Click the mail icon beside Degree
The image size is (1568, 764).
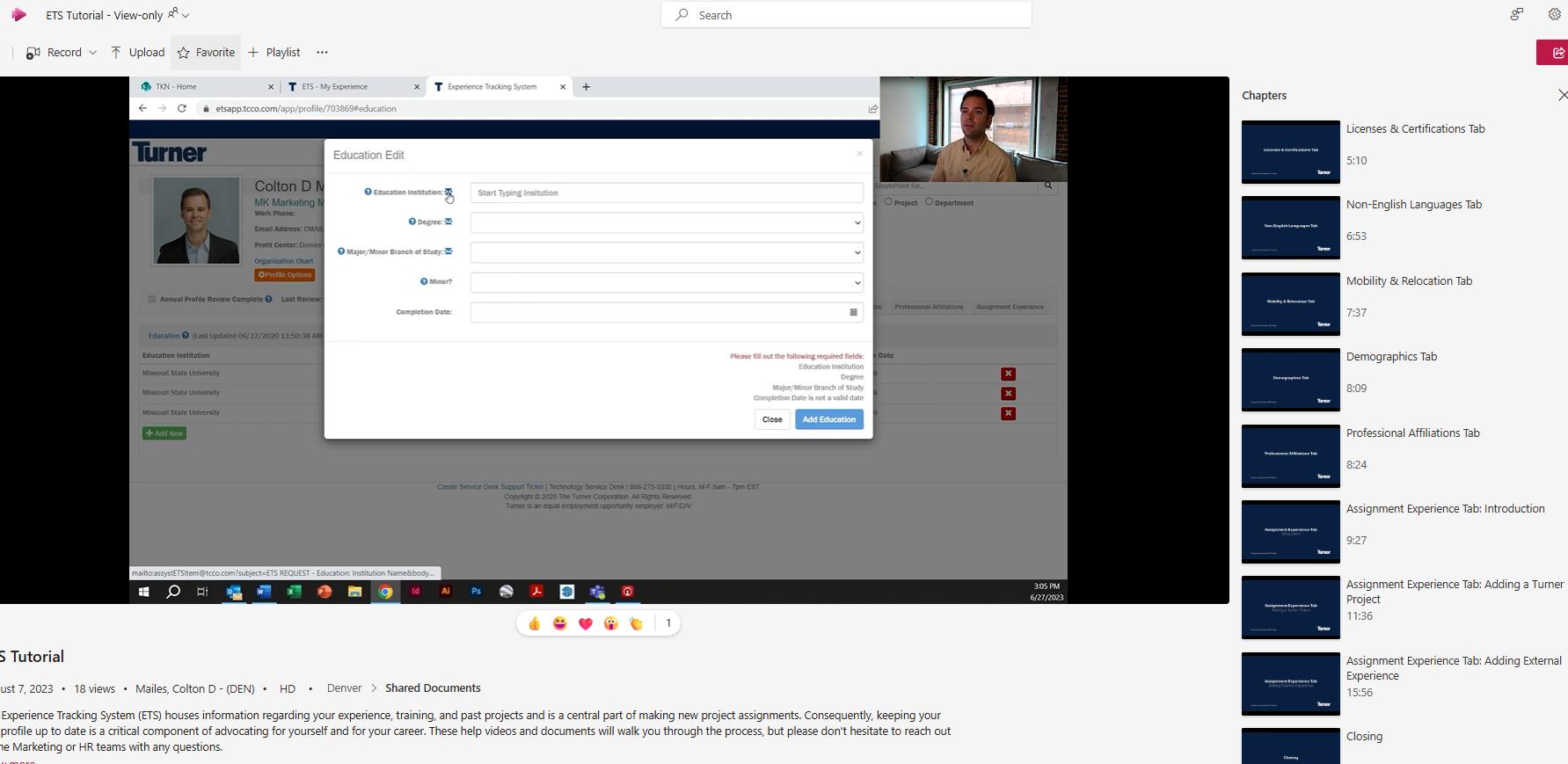(449, 222)
